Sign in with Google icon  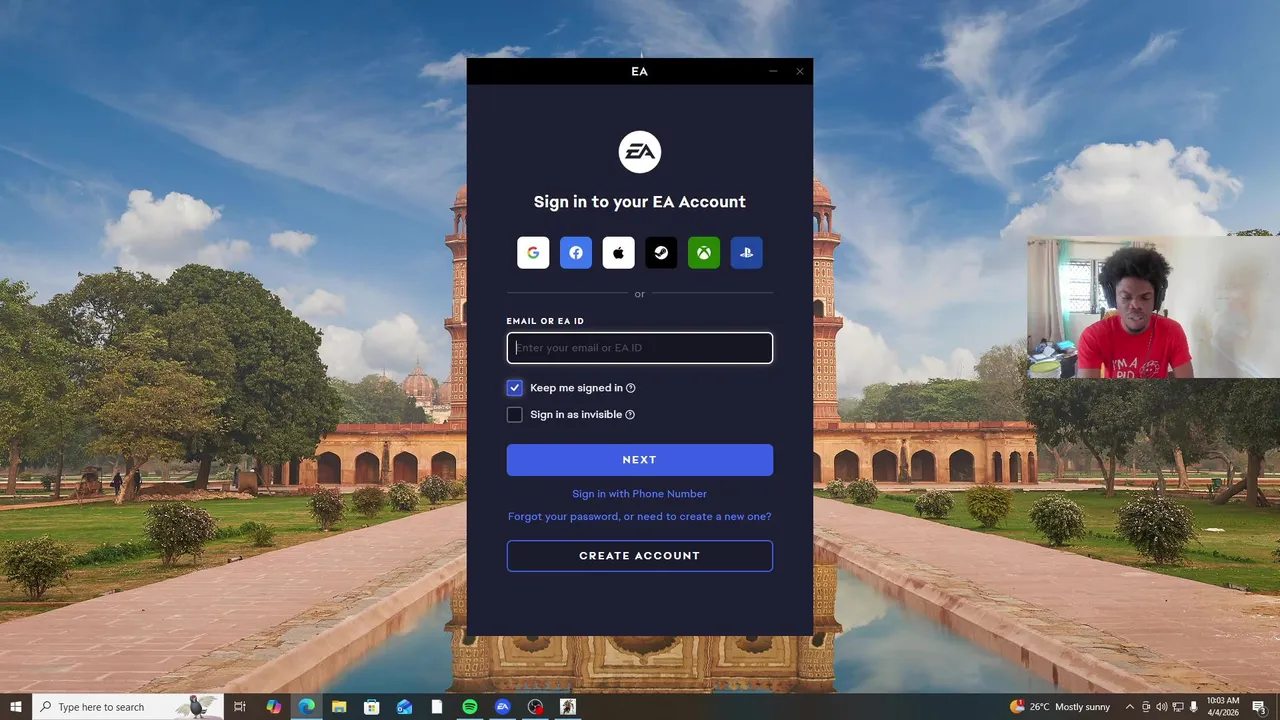(x=533, y=253)
